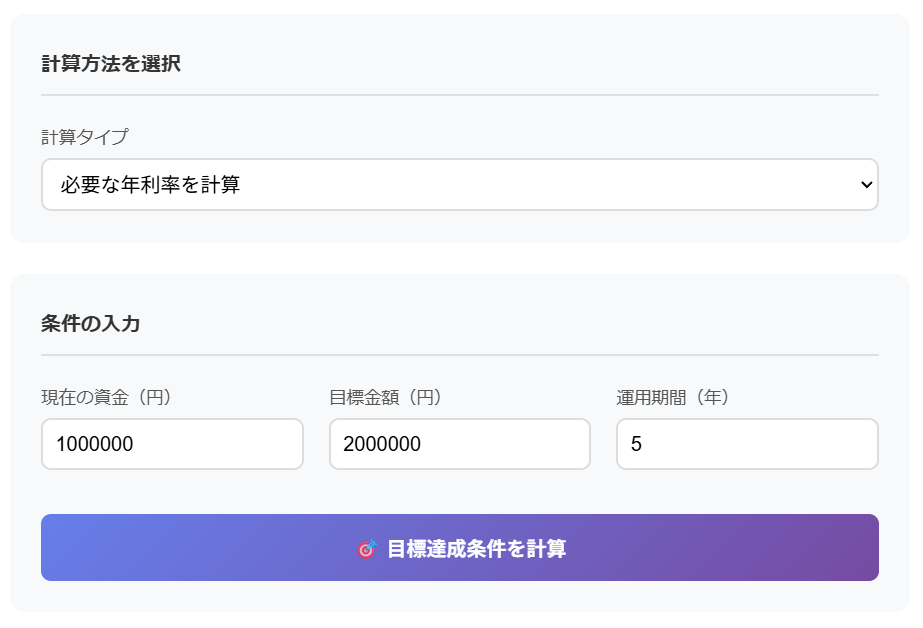
Task: Place cursor on the 1000000 value
Action: point(95,444)
